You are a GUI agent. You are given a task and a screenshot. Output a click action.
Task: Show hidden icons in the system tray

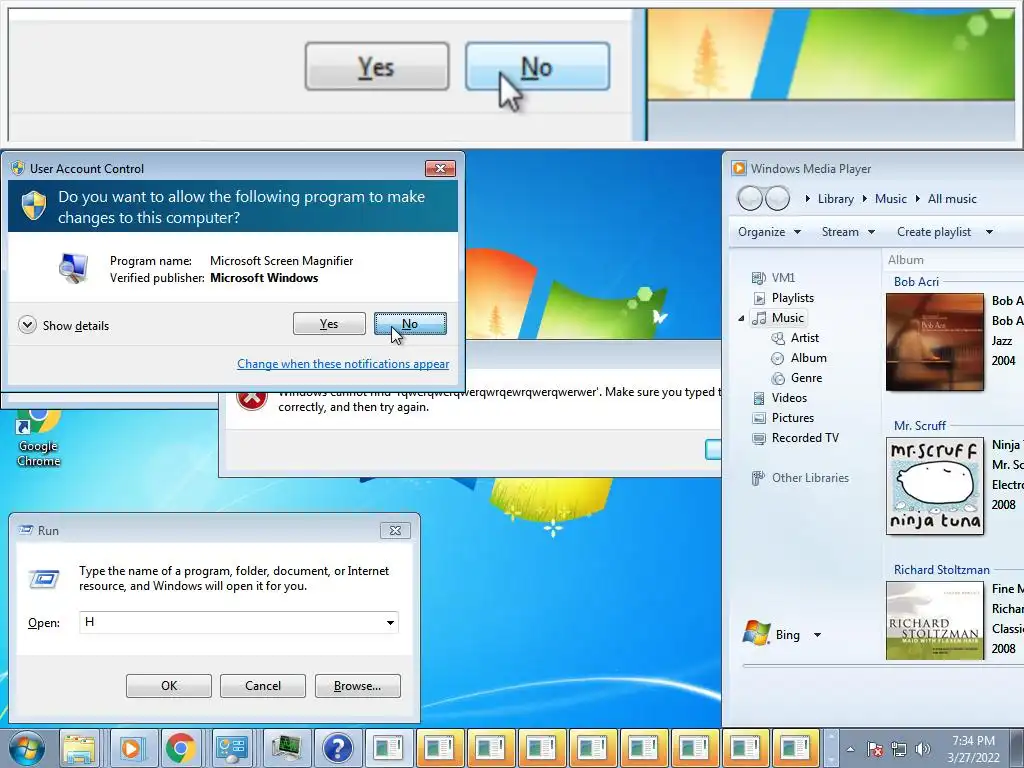point(850,749)
